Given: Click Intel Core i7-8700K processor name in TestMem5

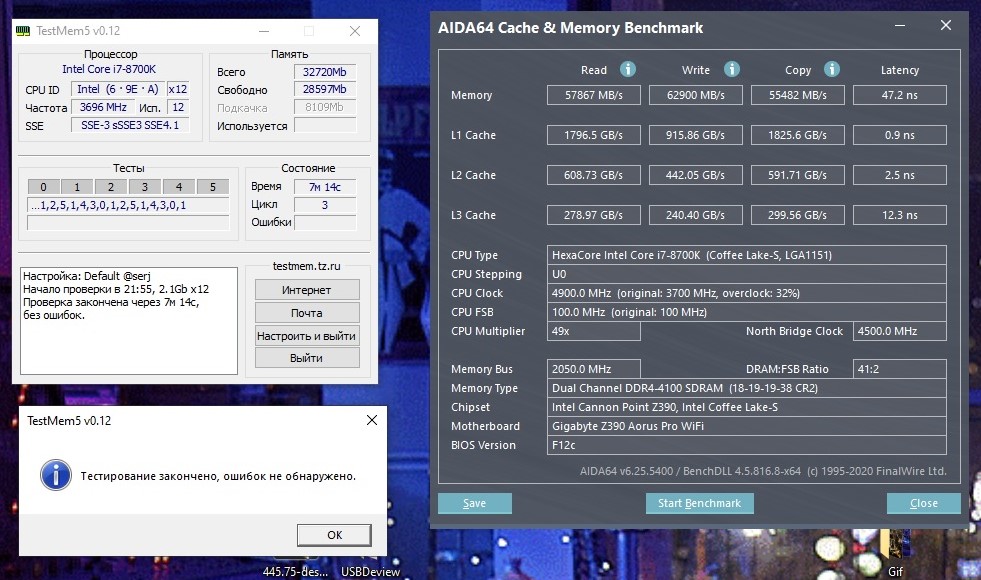Looking at the screenshot, I should (109, 69).
